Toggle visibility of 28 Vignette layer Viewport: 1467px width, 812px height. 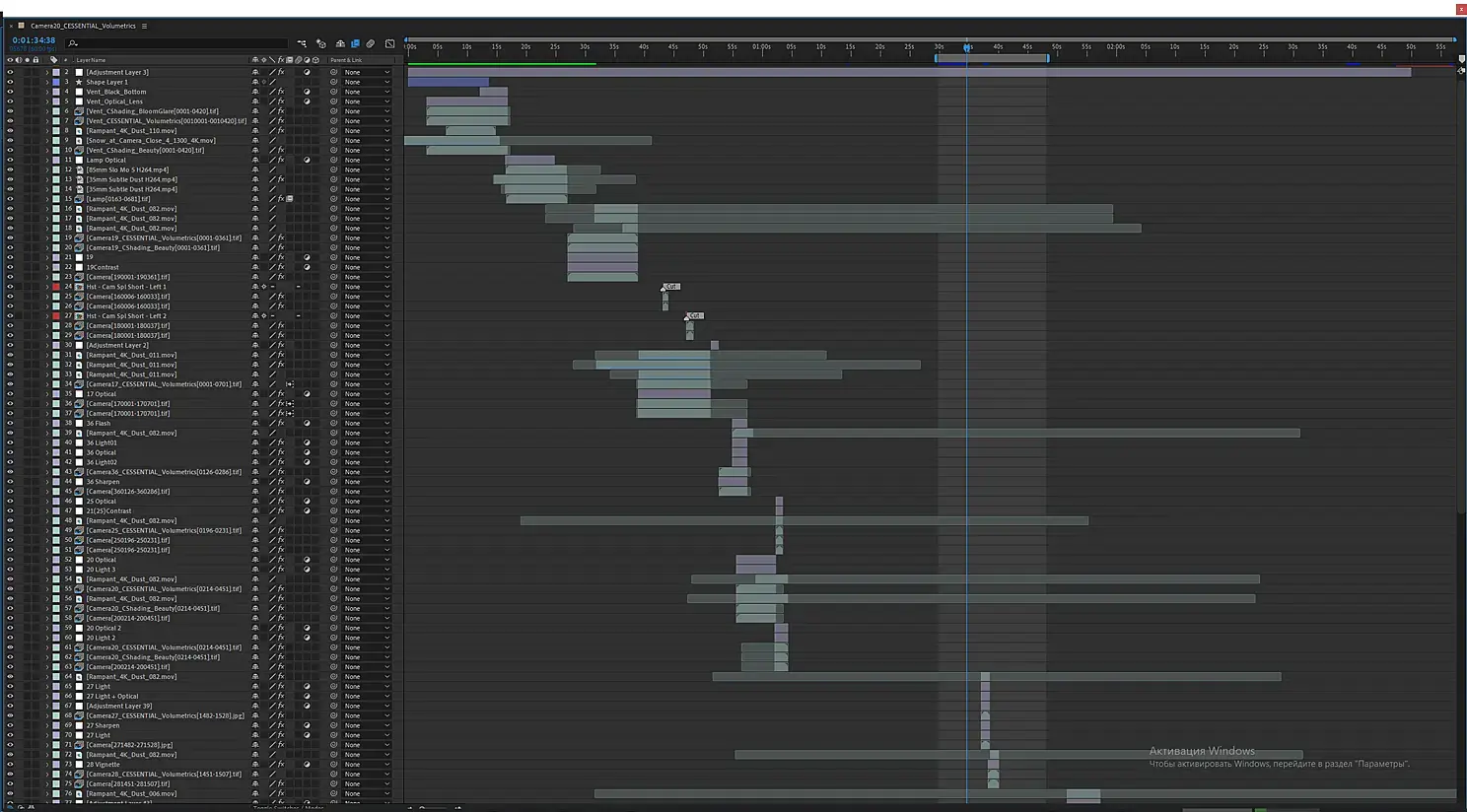[10, 765]
